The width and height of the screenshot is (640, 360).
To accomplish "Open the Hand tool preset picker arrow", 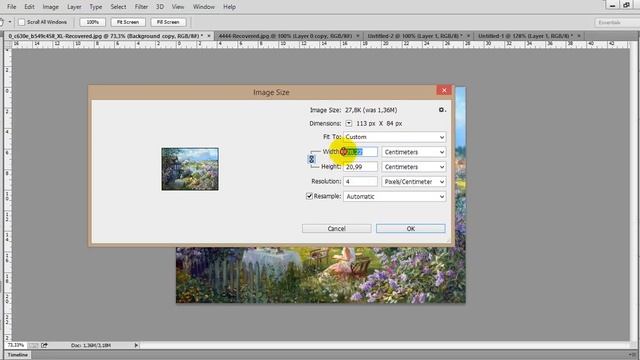I will pyautogui.click(x=10, y=22).
